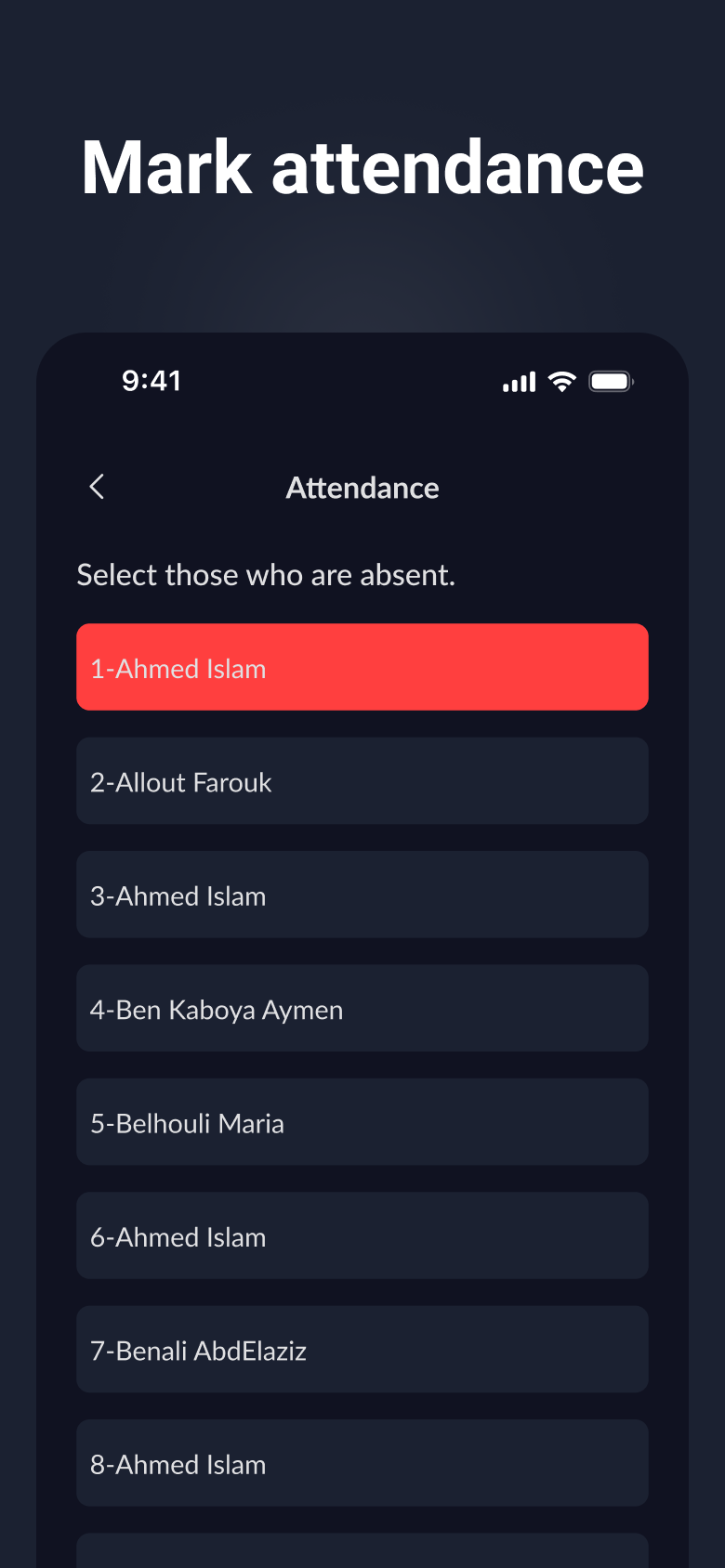The image size is (725, 1568).
Task: Tap the Attendance screen title
Action: (362, 488)
